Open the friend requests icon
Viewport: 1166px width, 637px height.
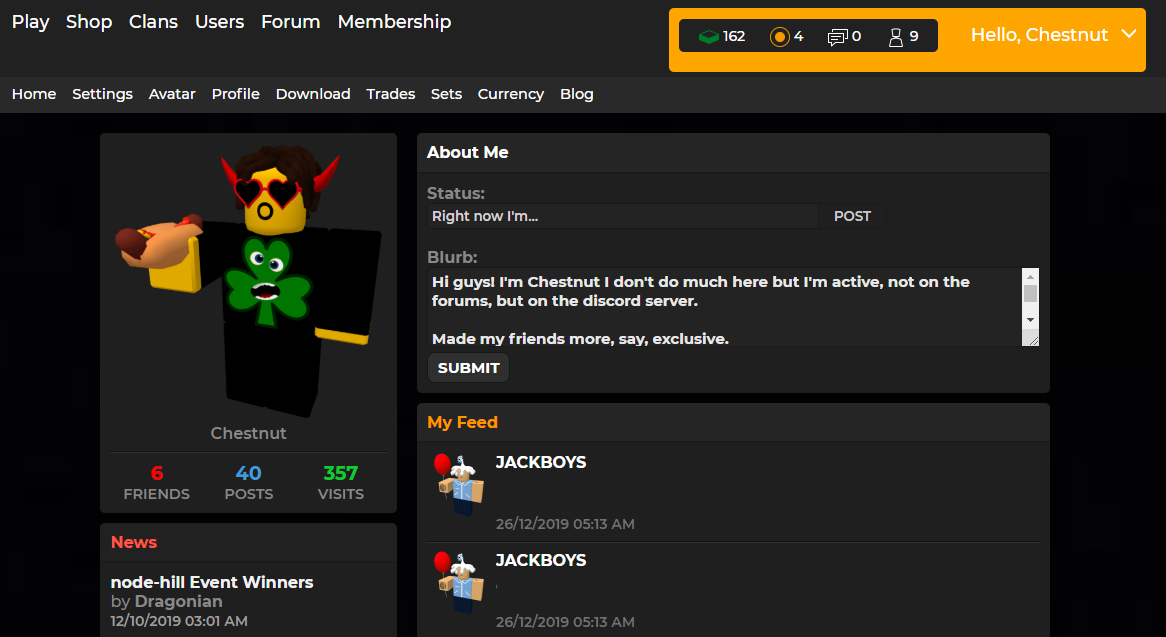point(895,37)
